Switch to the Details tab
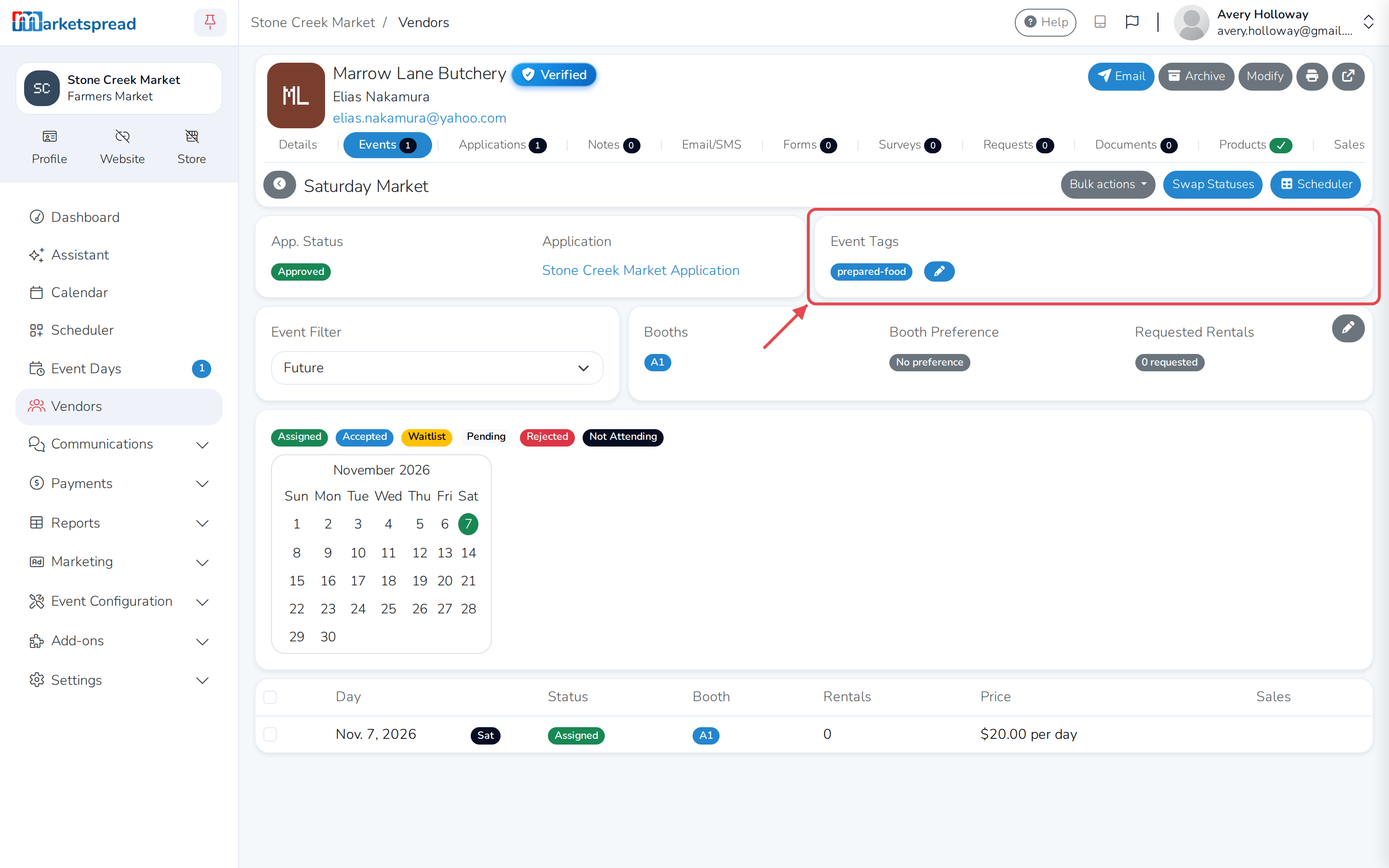 pyautogui.click(x=297, y=145)
